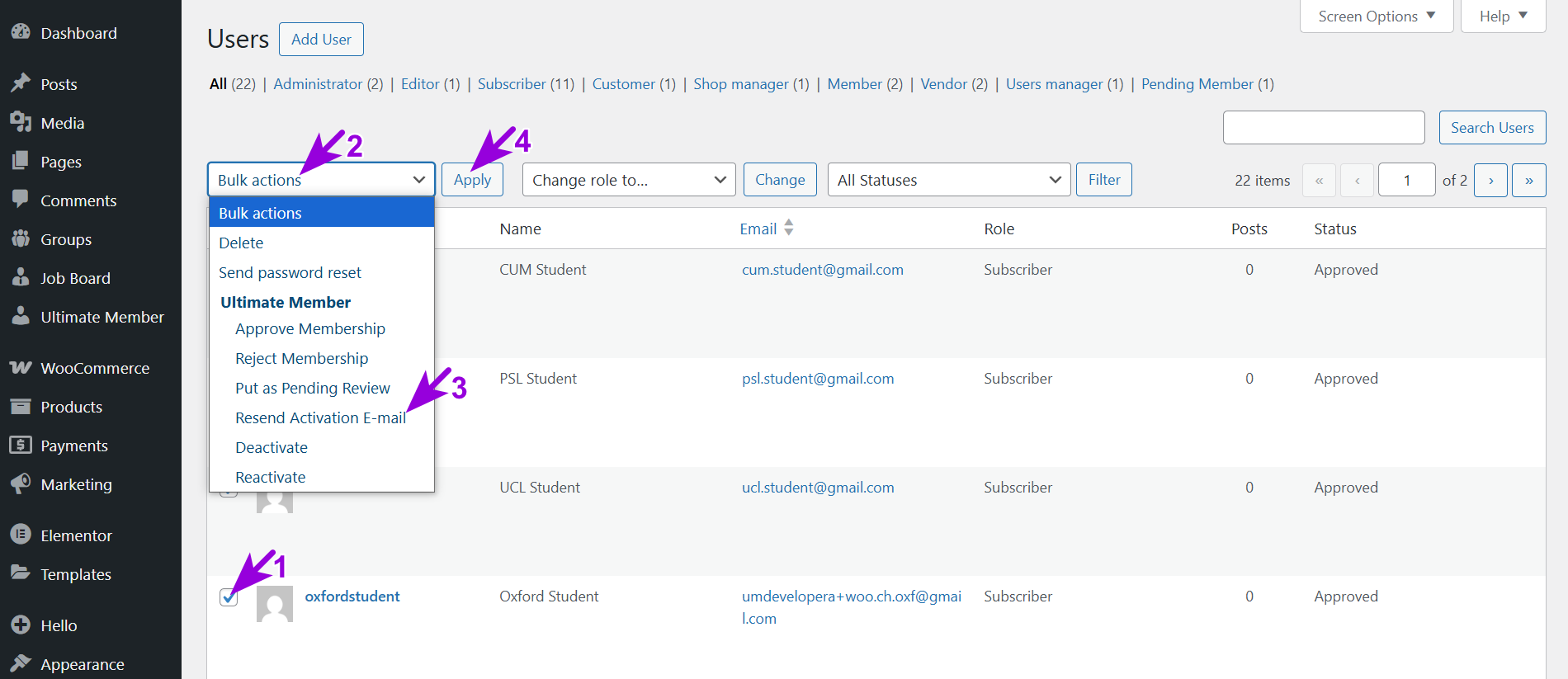Screen dimensions: 1568x679
Task: Go to last page arrow
Action: [1529, 180]
